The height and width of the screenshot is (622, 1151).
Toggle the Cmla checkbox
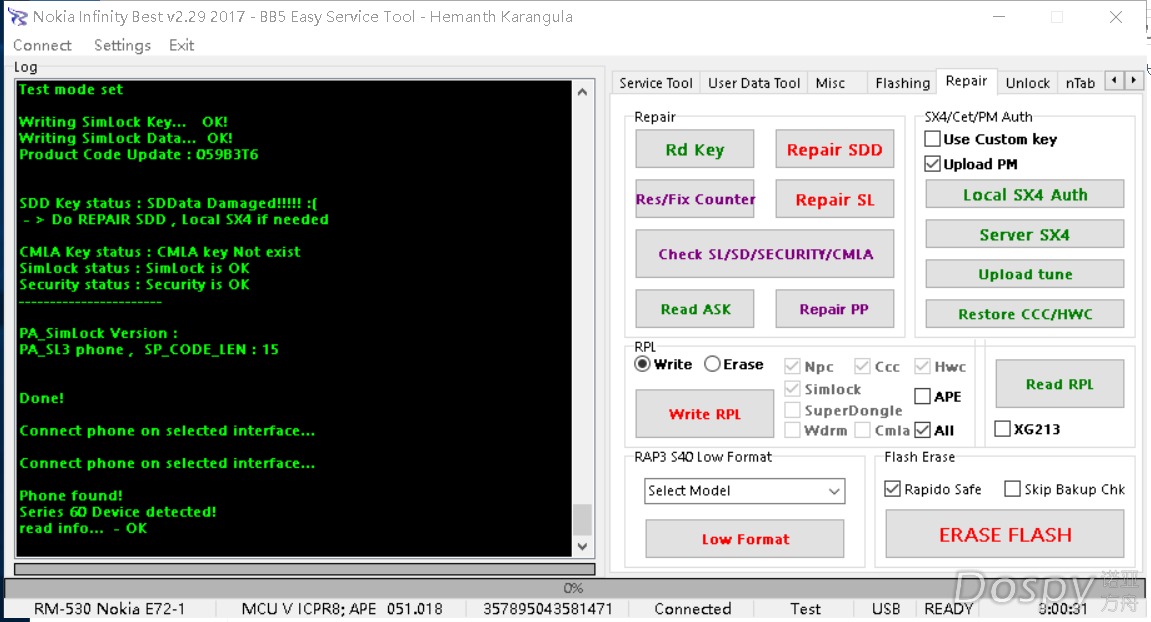pos(863,430)
